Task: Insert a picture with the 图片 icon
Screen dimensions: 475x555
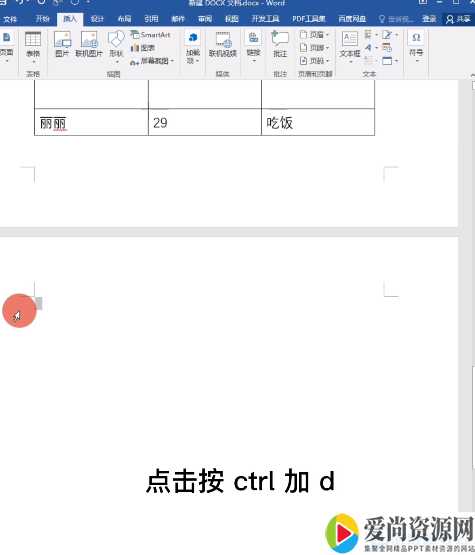Action: (62, 44)
